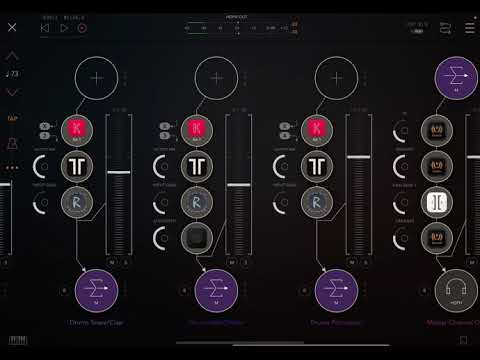Open T effect in the black-pad channel

click(197, 166)
